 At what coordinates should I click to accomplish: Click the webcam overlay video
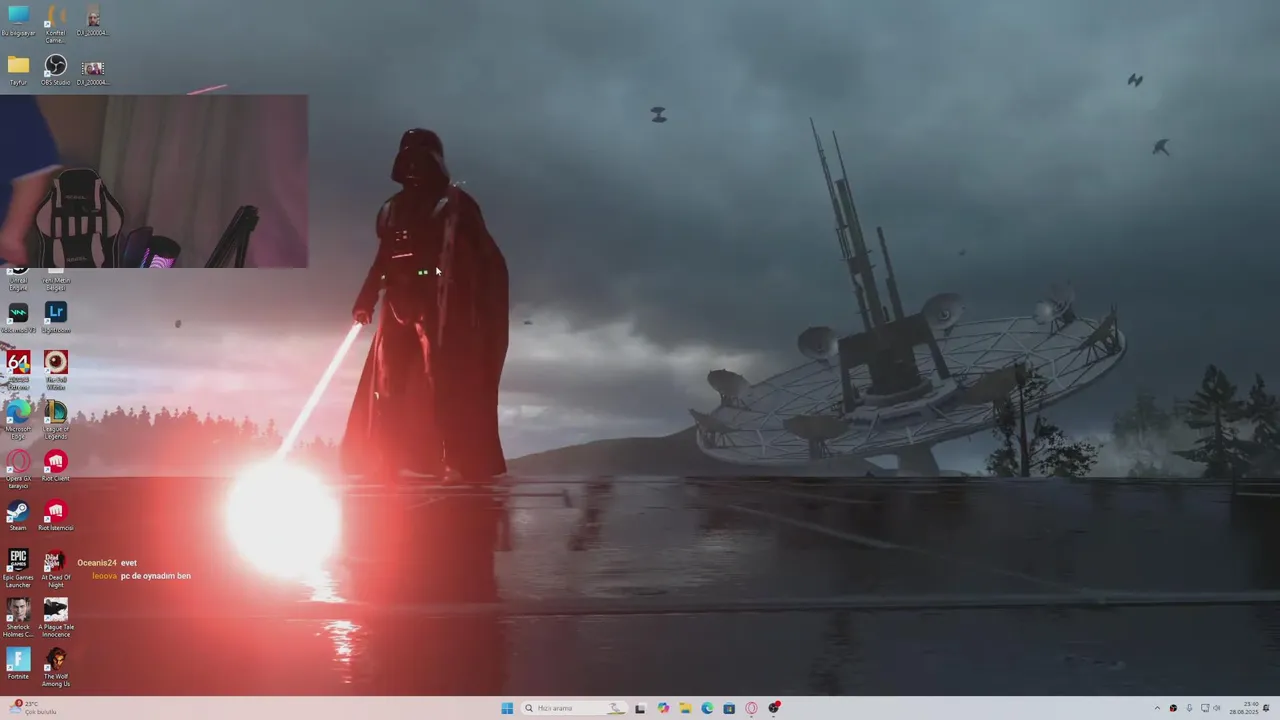(154, 181)
